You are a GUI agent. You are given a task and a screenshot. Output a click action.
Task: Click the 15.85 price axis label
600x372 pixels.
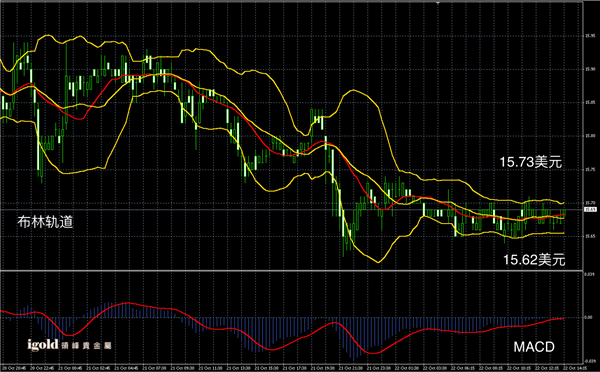coord(590,103)
